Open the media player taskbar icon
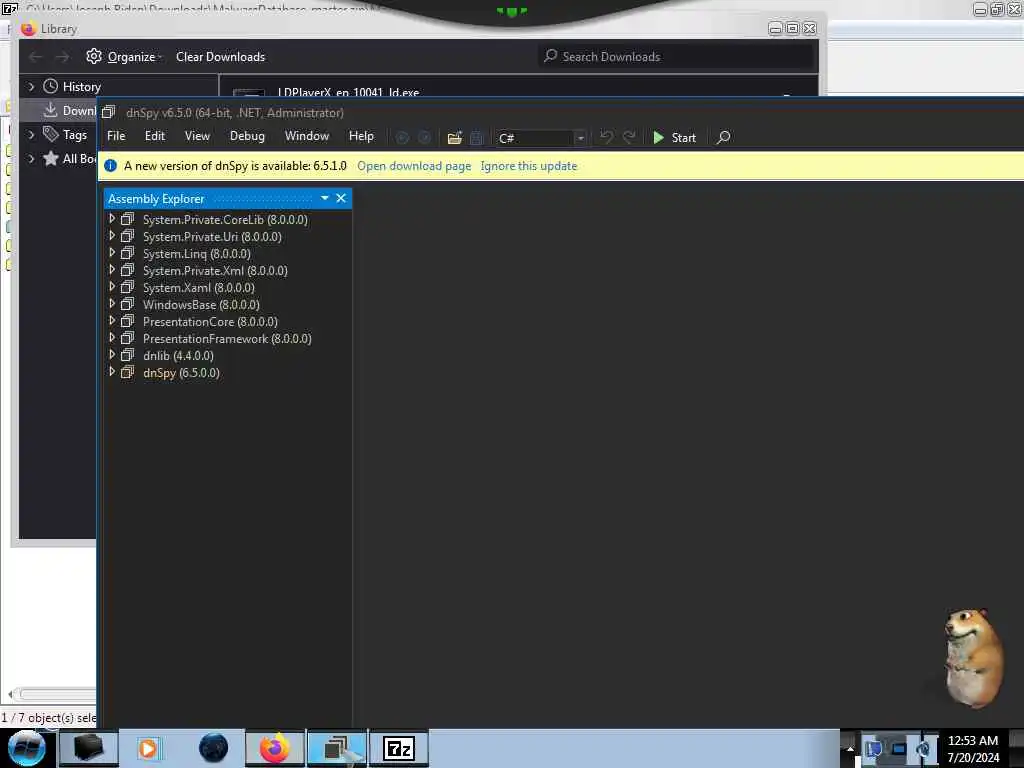 click(148, 748)
